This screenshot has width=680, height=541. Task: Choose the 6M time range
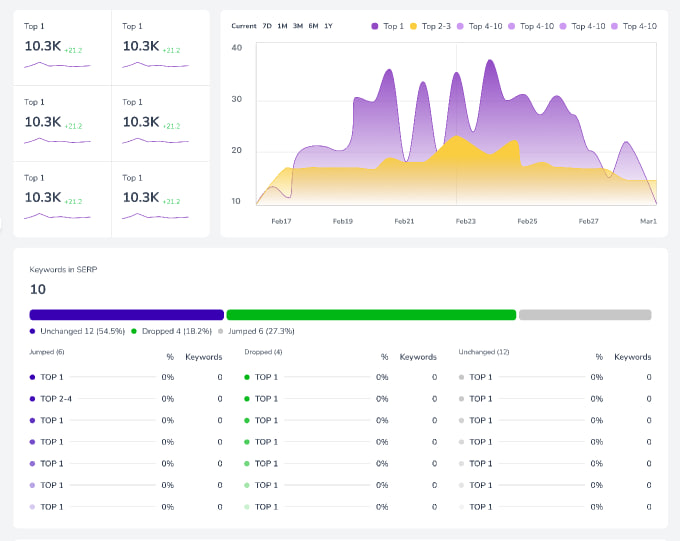tap(313, 26)
